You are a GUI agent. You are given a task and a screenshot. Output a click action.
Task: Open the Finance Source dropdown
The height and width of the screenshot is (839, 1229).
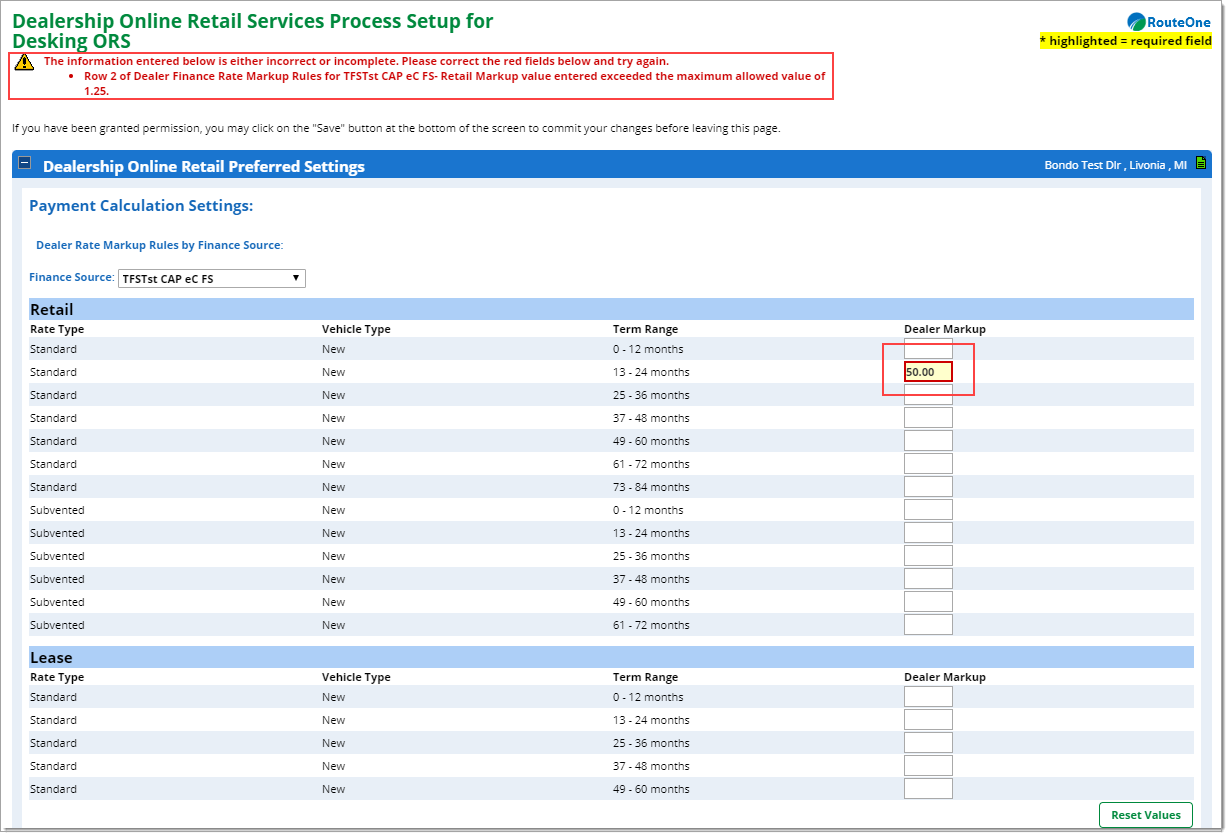(212, 279)
